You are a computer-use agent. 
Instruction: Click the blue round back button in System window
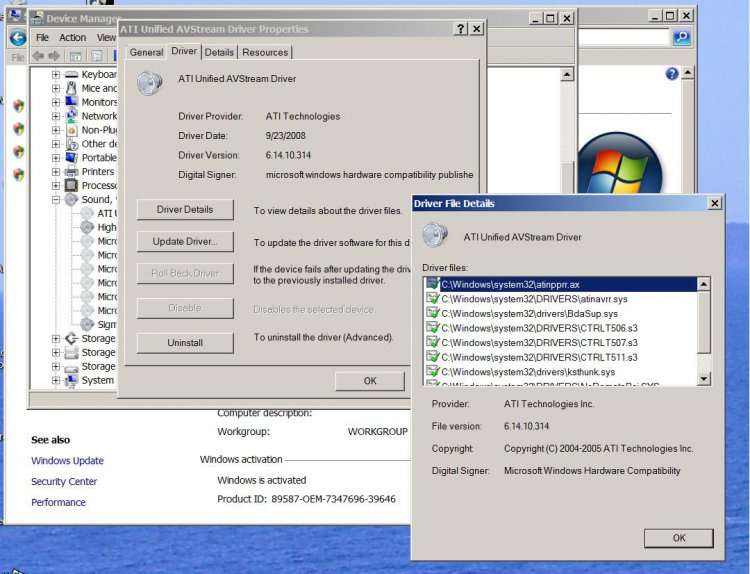pos(18,37)
